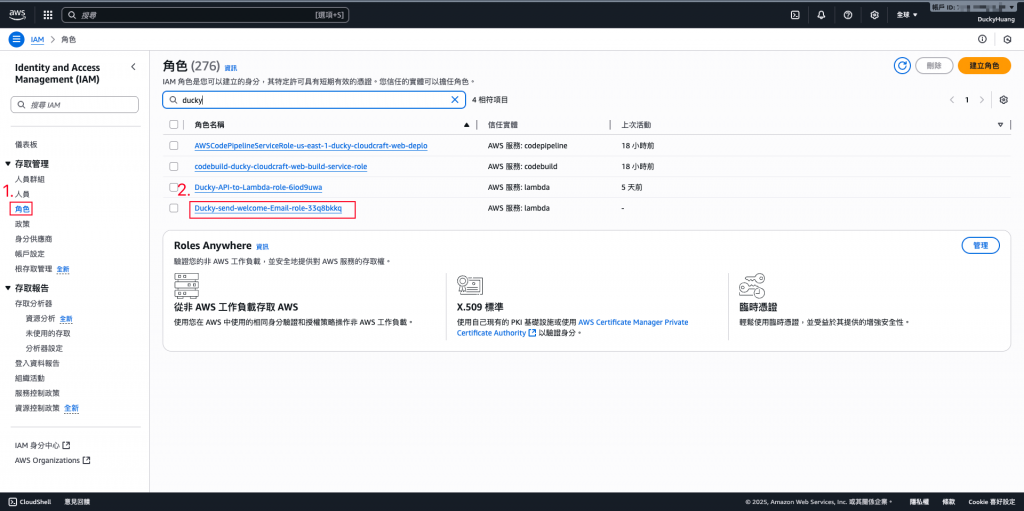
Task: Open 登入資料報告 in sidebar
Action: click(x=37, y=363)
